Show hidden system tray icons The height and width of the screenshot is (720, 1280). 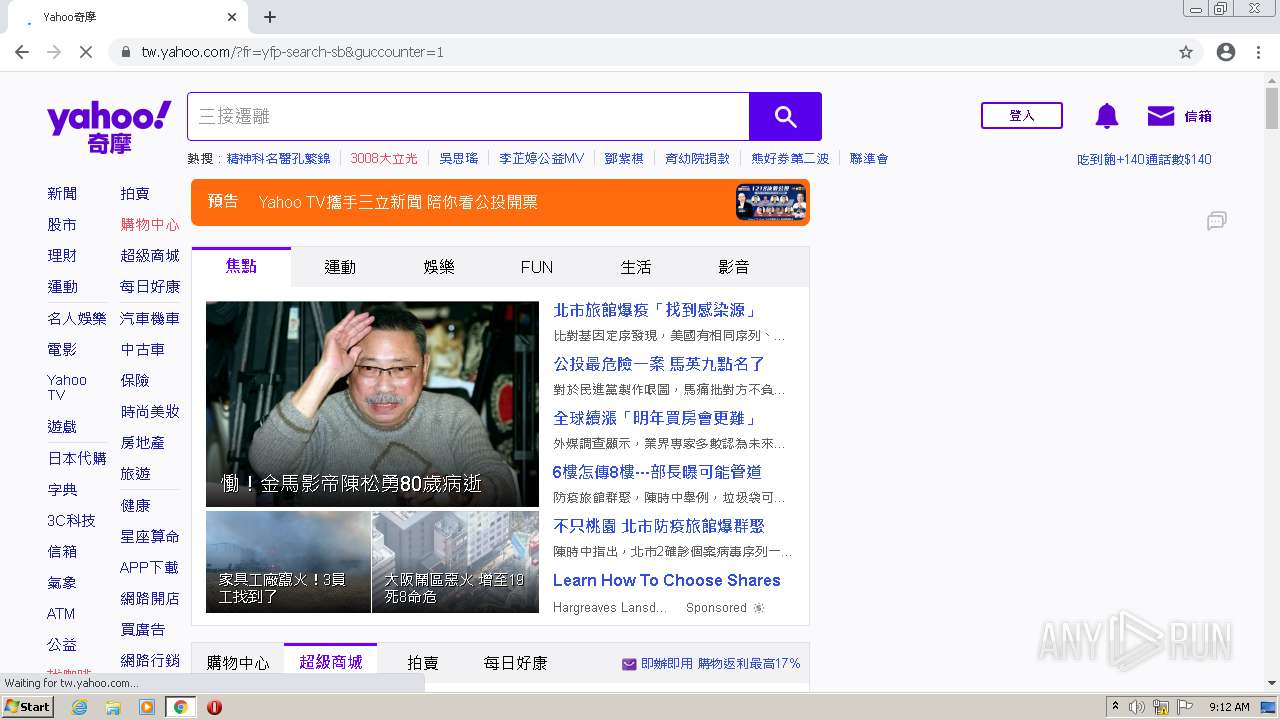coord(1115,707)
